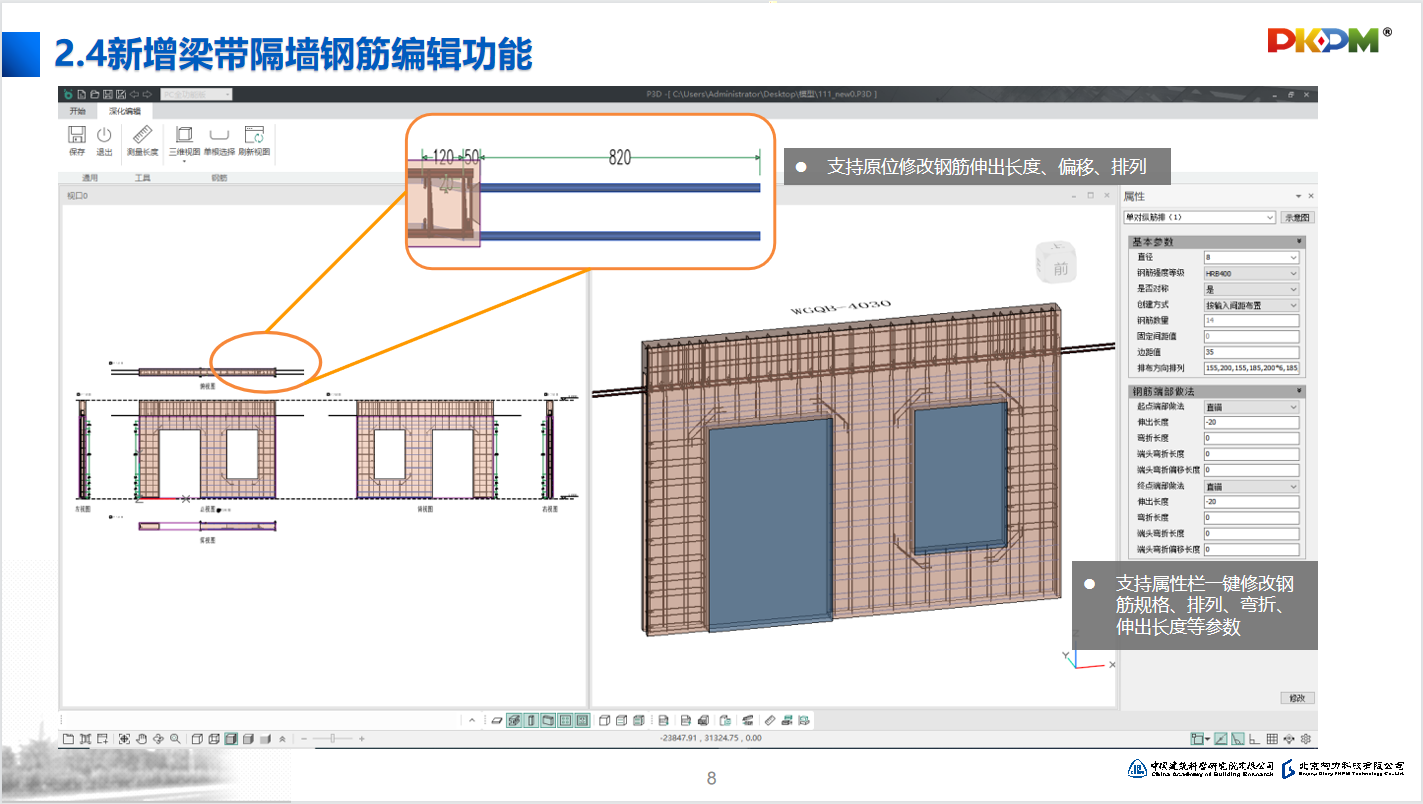The width and height of the screenshot is (1423, 804).
Task: Open the 创建方式 dropdown
Action: click(x=1251, y=305)
